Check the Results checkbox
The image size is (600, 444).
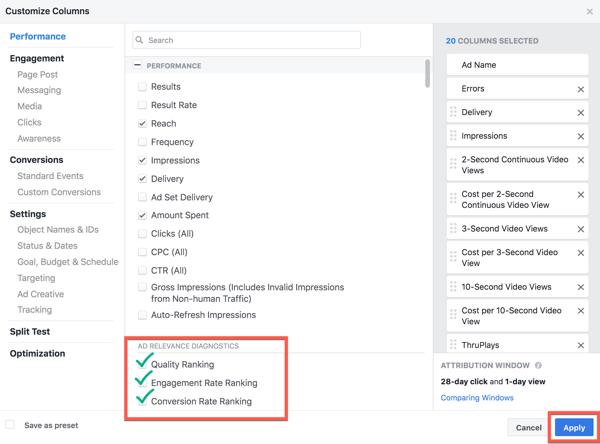(142, 87)
